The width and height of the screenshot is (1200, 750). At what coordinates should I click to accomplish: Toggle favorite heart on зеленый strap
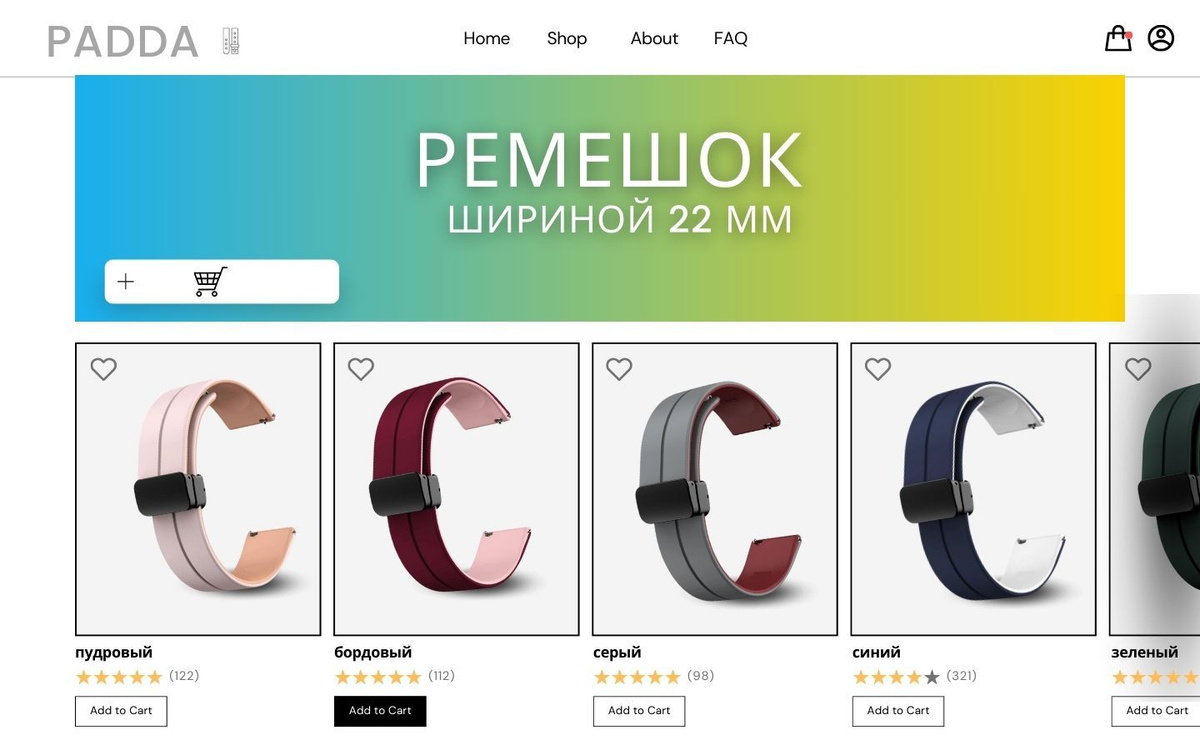1138,369
